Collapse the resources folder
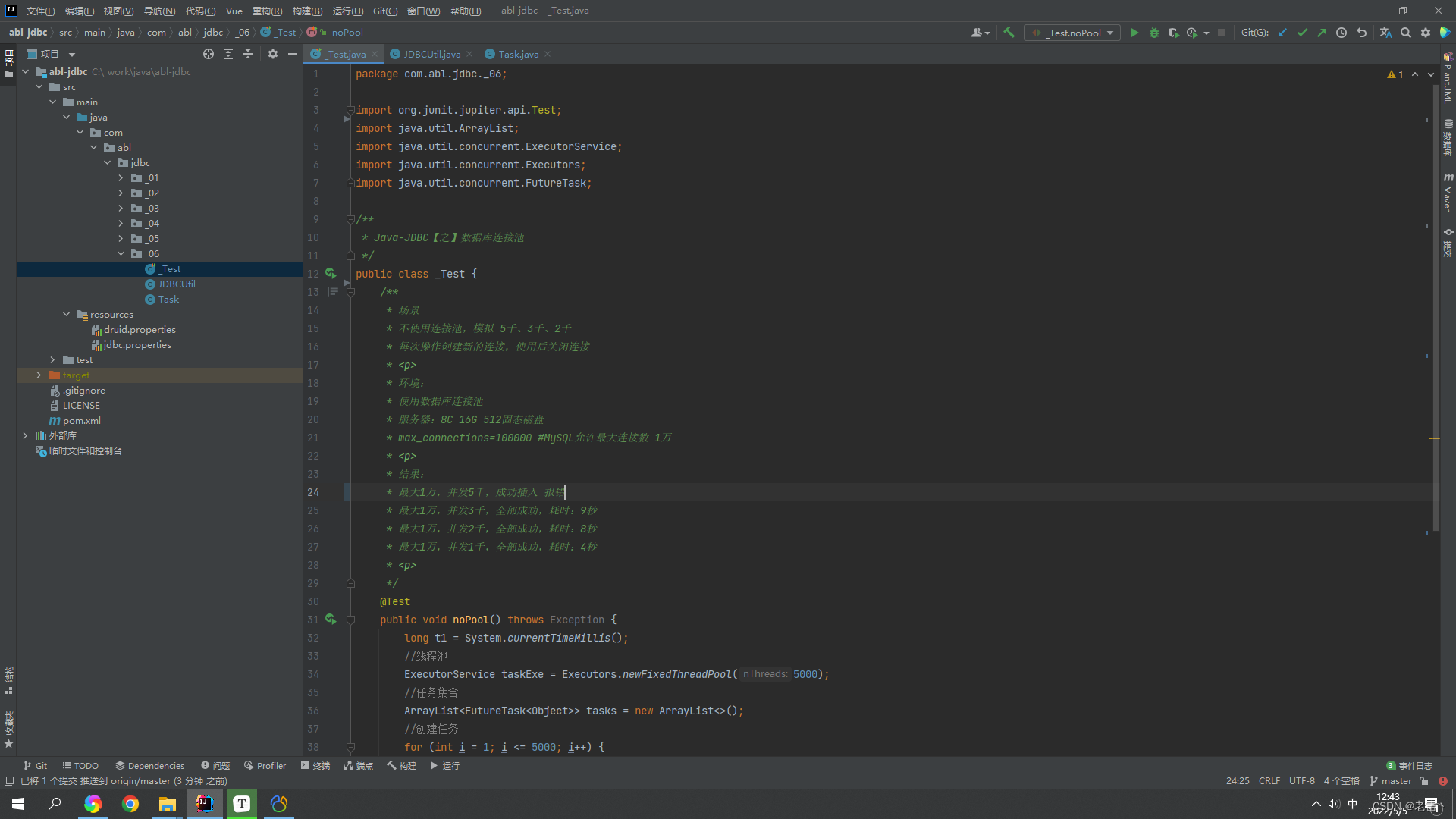The height and width of the screenshot is (819, 1456). (67, 315)
